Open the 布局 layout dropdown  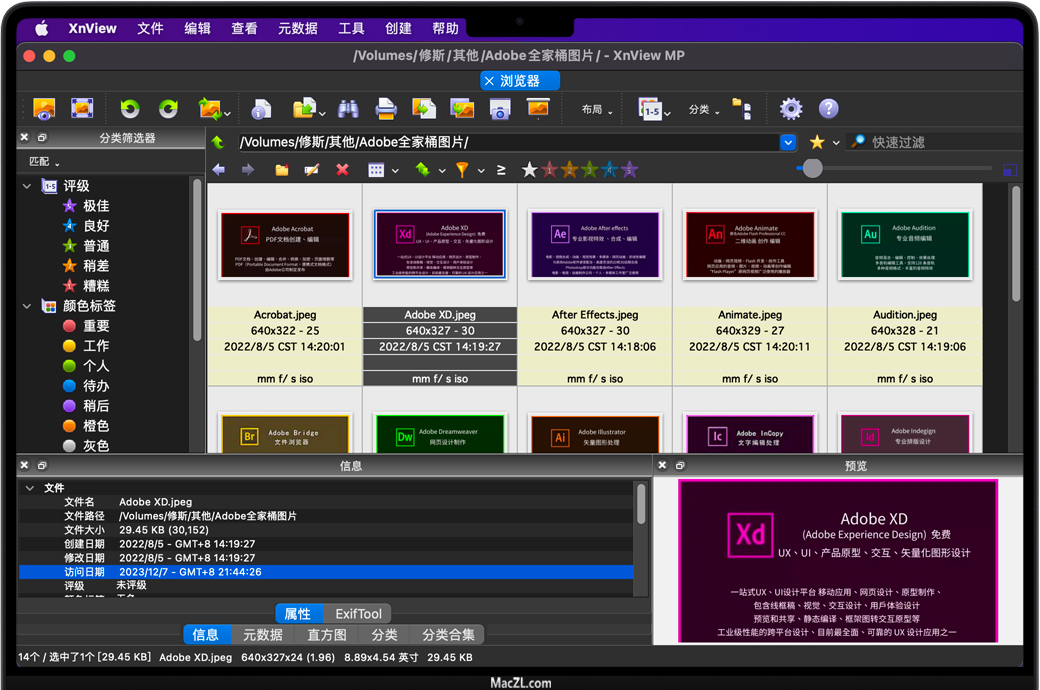tap(597, 110)
